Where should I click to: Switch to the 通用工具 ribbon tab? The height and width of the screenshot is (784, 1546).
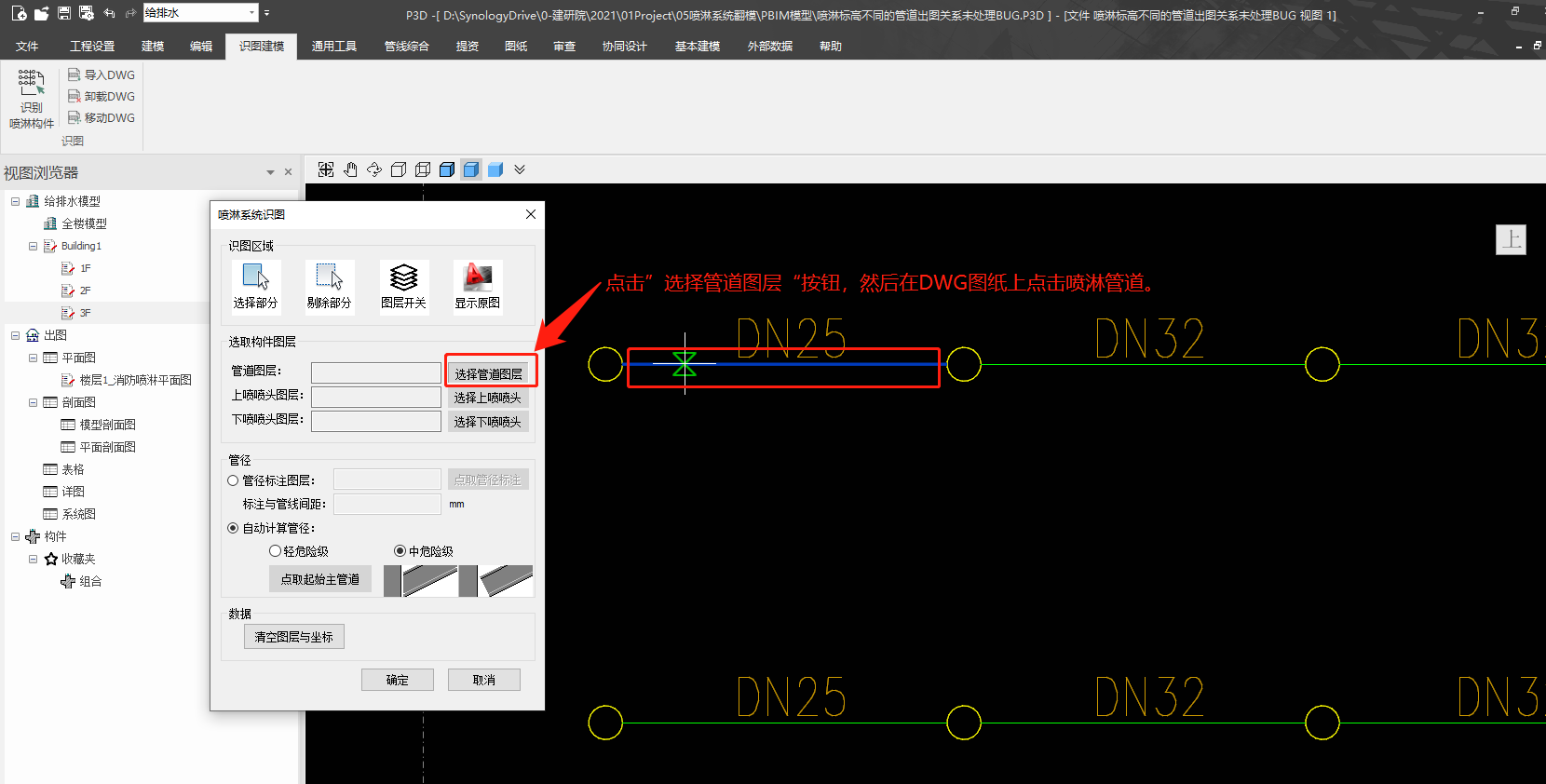coord(333,47)
